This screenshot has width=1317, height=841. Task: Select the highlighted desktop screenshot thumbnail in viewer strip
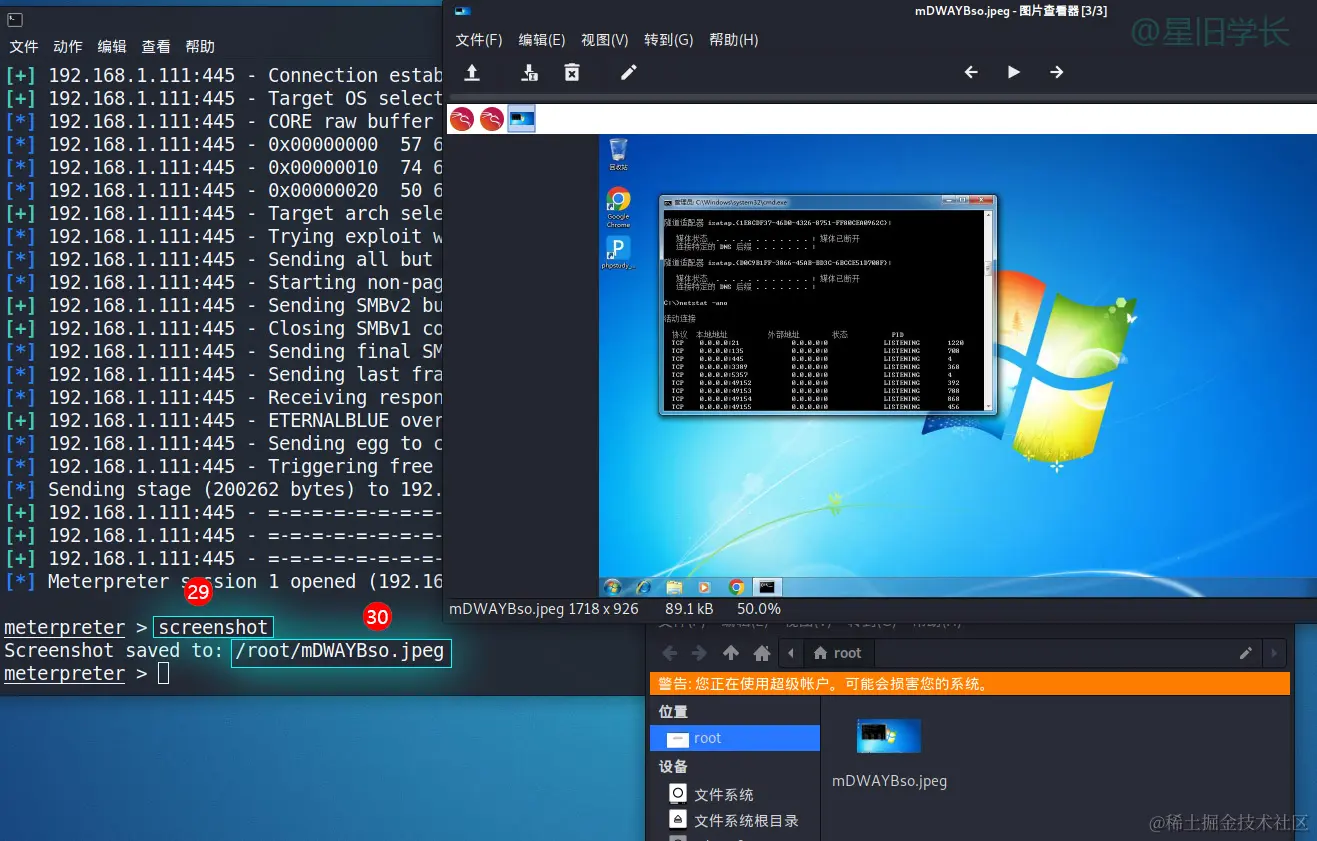[522, 119]
